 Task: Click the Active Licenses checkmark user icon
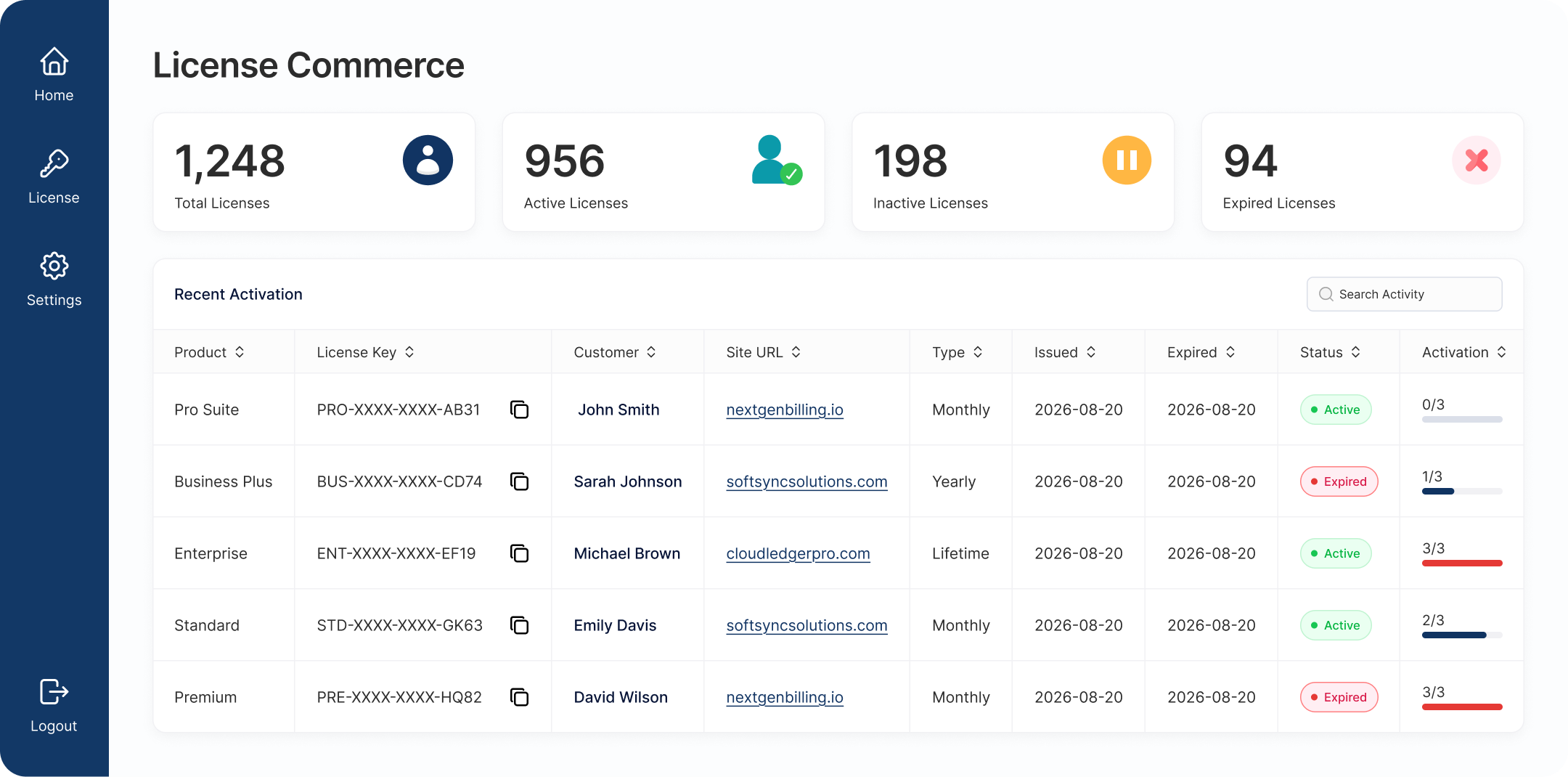coord(777,160)
